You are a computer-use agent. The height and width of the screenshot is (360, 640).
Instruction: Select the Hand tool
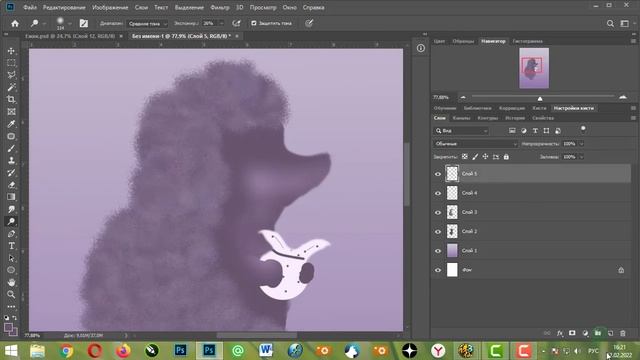tap(11, 282)
